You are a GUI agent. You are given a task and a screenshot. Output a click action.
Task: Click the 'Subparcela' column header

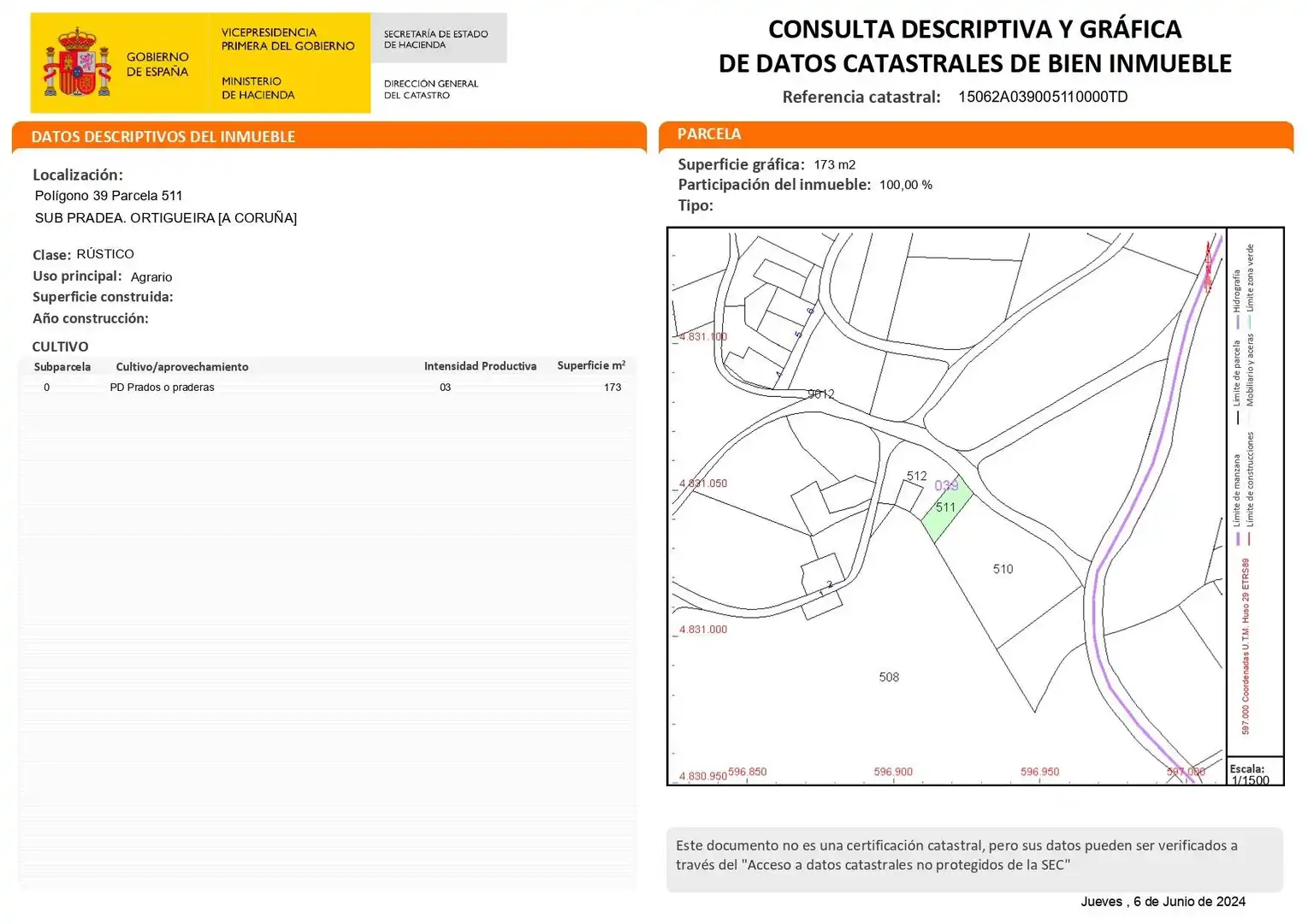(62, 367)
